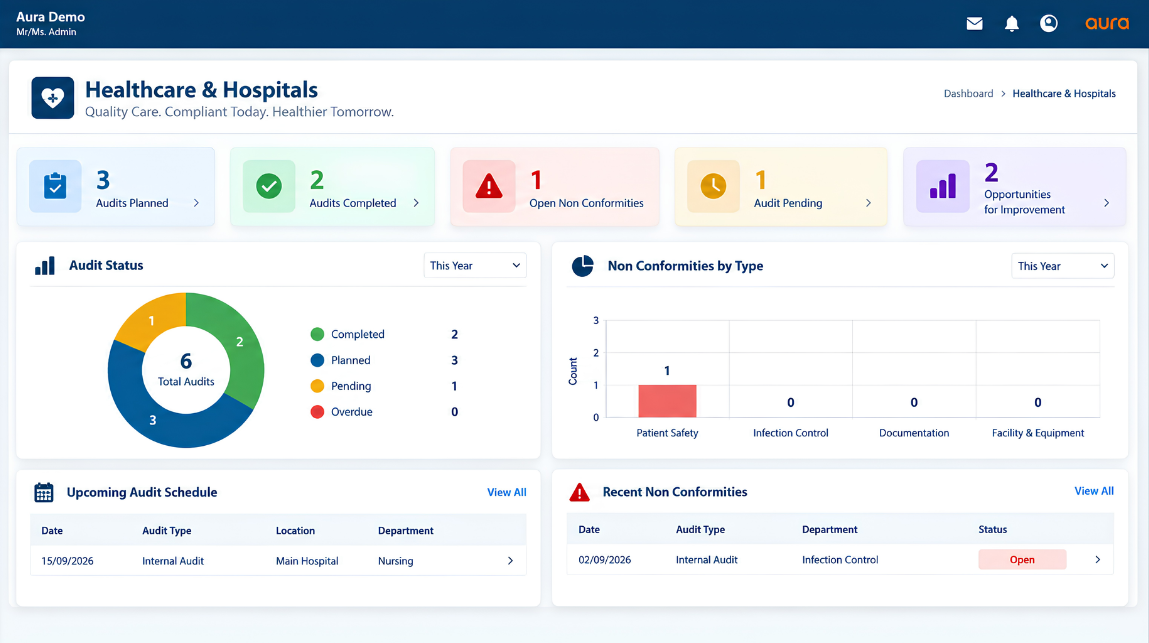1149x643 pixels.
Task: Click the Infection Control department cell
Action: (x=840, y=559)
